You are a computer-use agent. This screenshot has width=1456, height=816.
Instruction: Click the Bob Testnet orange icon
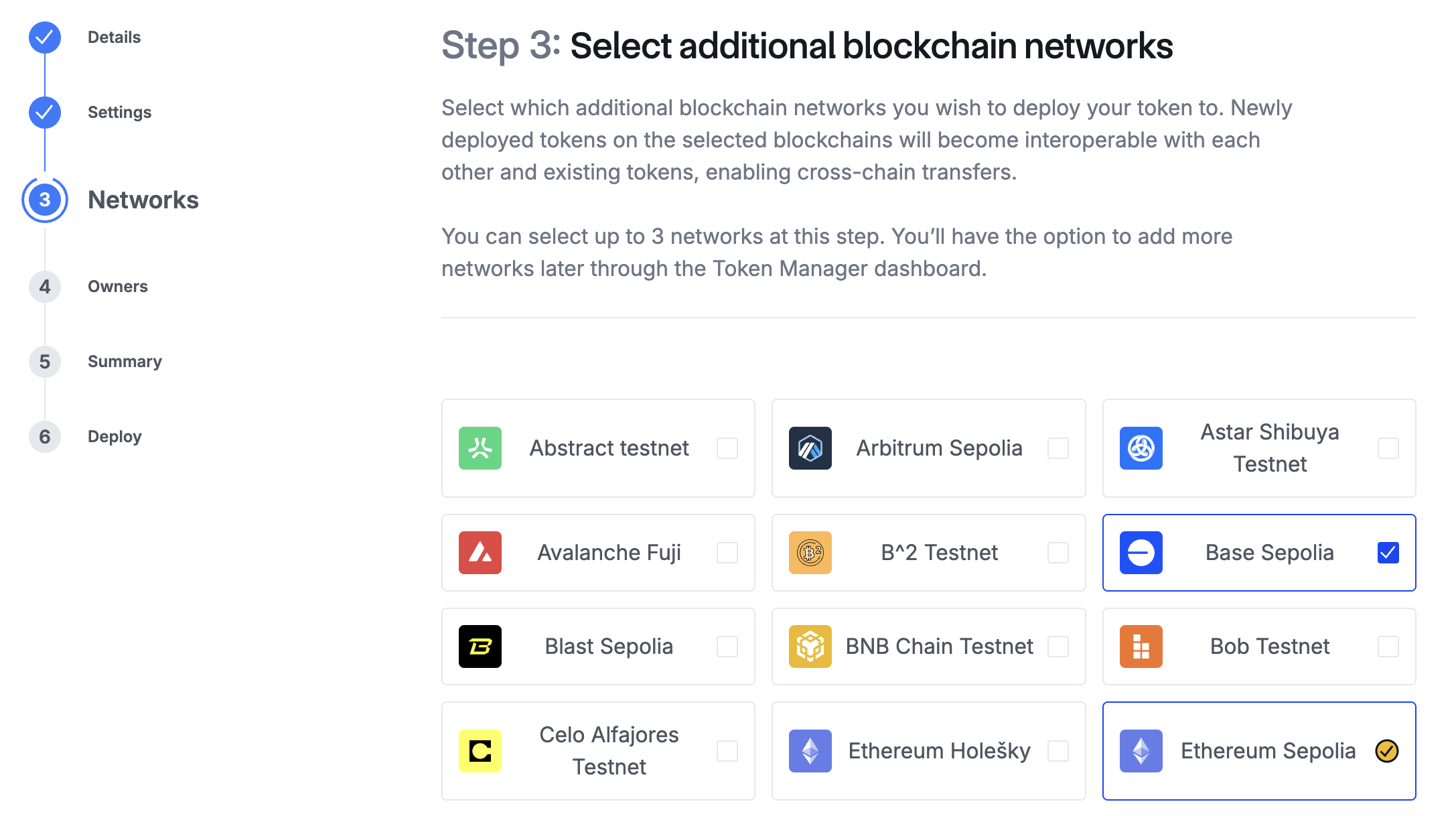pyautogui.click(x=1141, y=647)
